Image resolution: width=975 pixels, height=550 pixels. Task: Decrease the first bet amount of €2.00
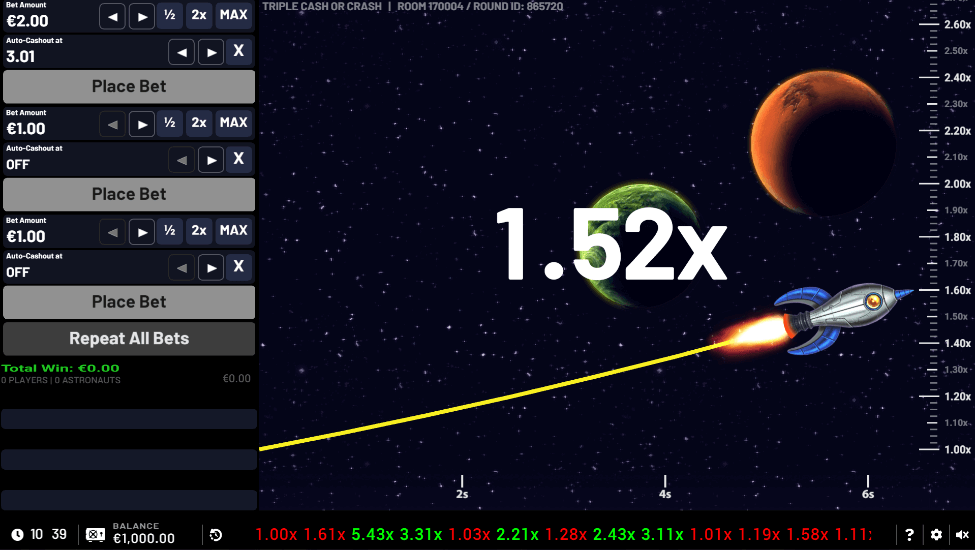click(113, 16)
